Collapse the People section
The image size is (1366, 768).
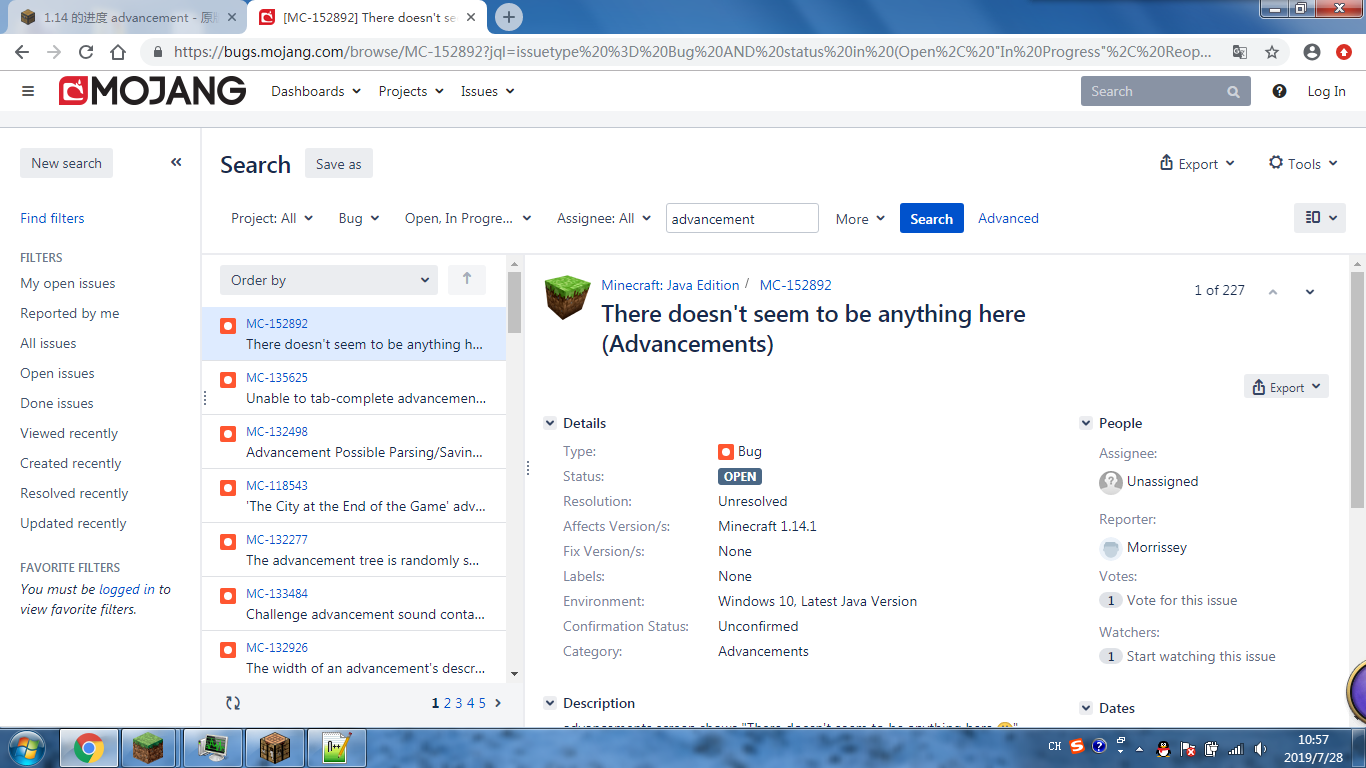[1086, 423]
